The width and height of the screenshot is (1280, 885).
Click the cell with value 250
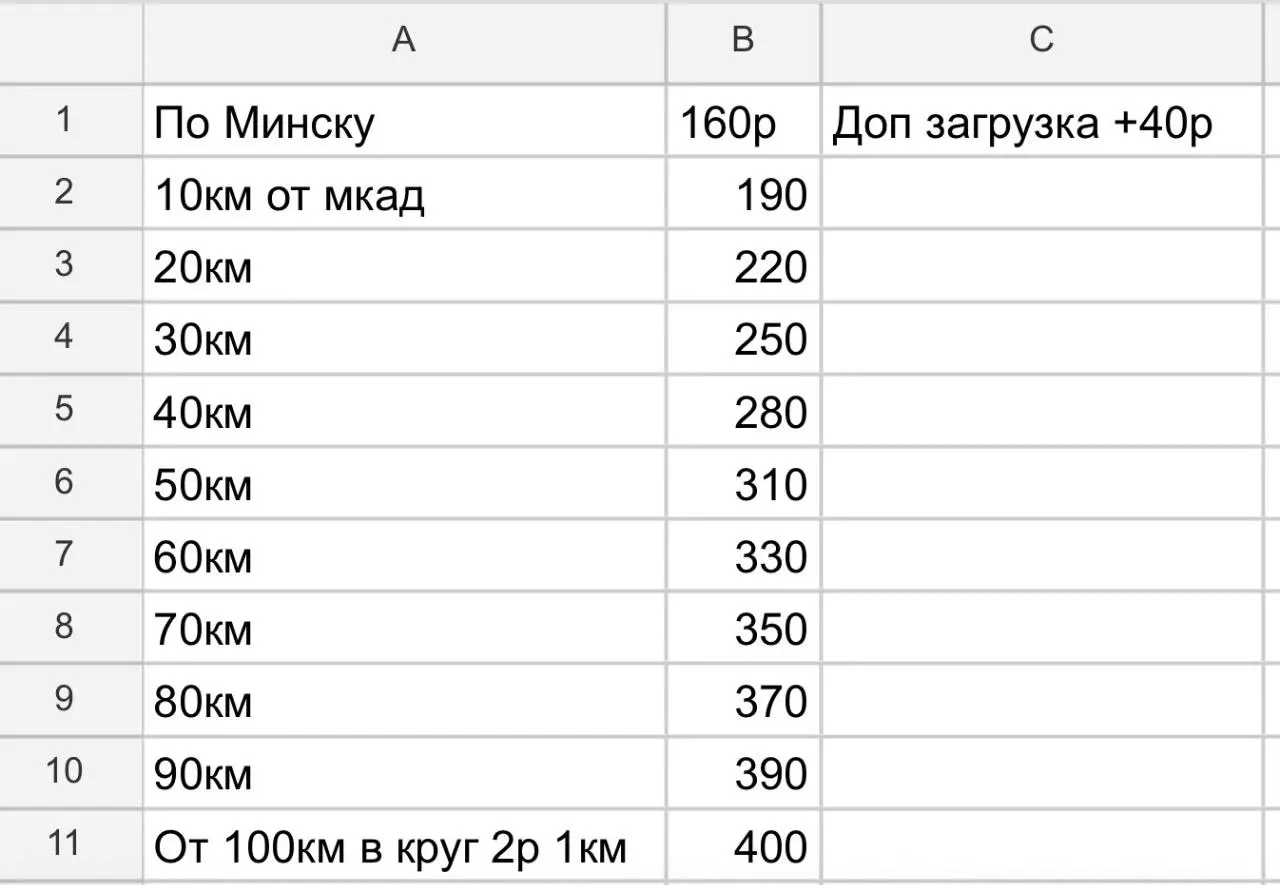740,339
